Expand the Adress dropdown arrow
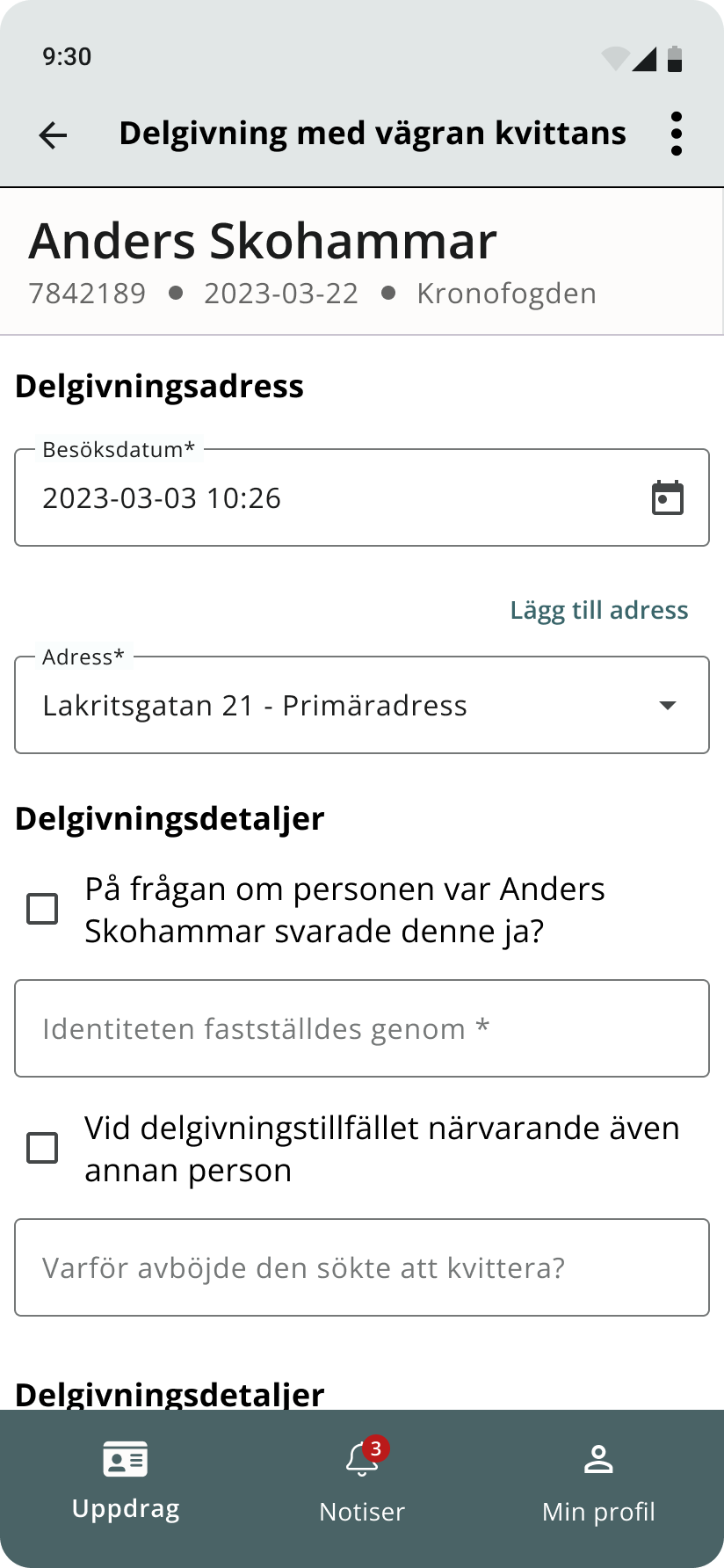This screenshot has width=724, height=1568. tap(667, 705)
